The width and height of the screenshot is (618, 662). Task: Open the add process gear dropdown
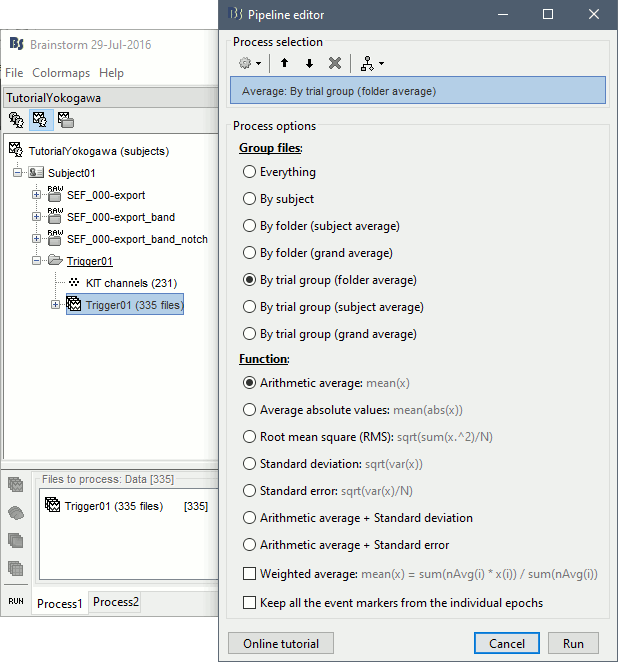tap(249, 63)
